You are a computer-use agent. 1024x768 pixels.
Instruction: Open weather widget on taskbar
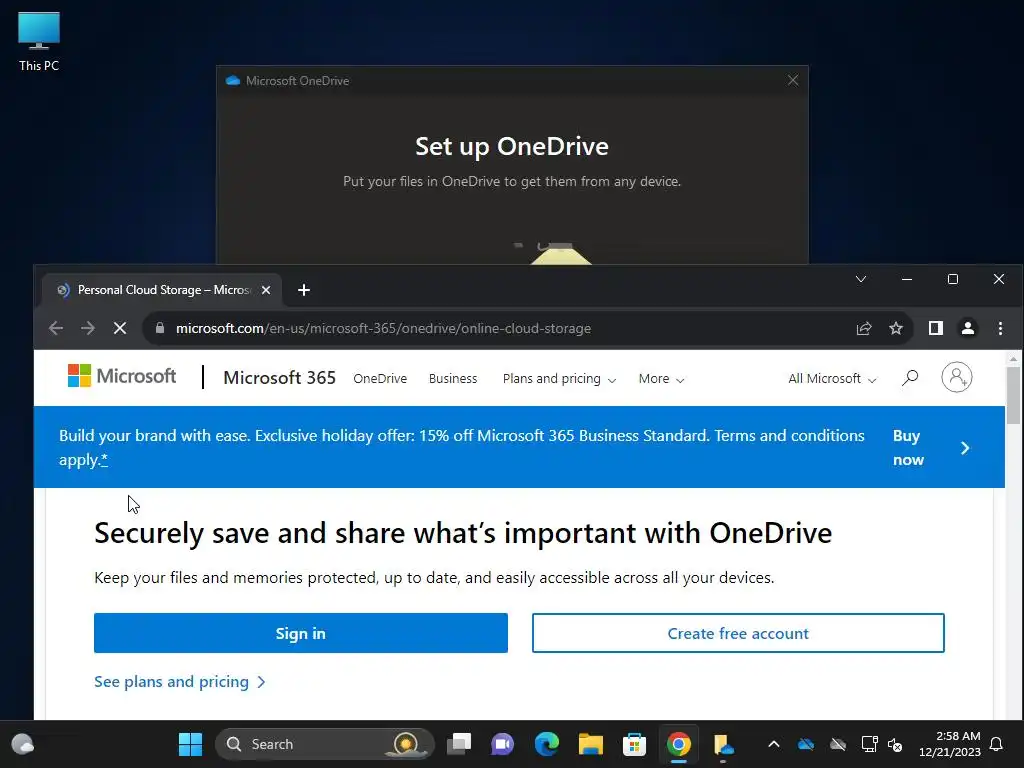pos(23,744)
